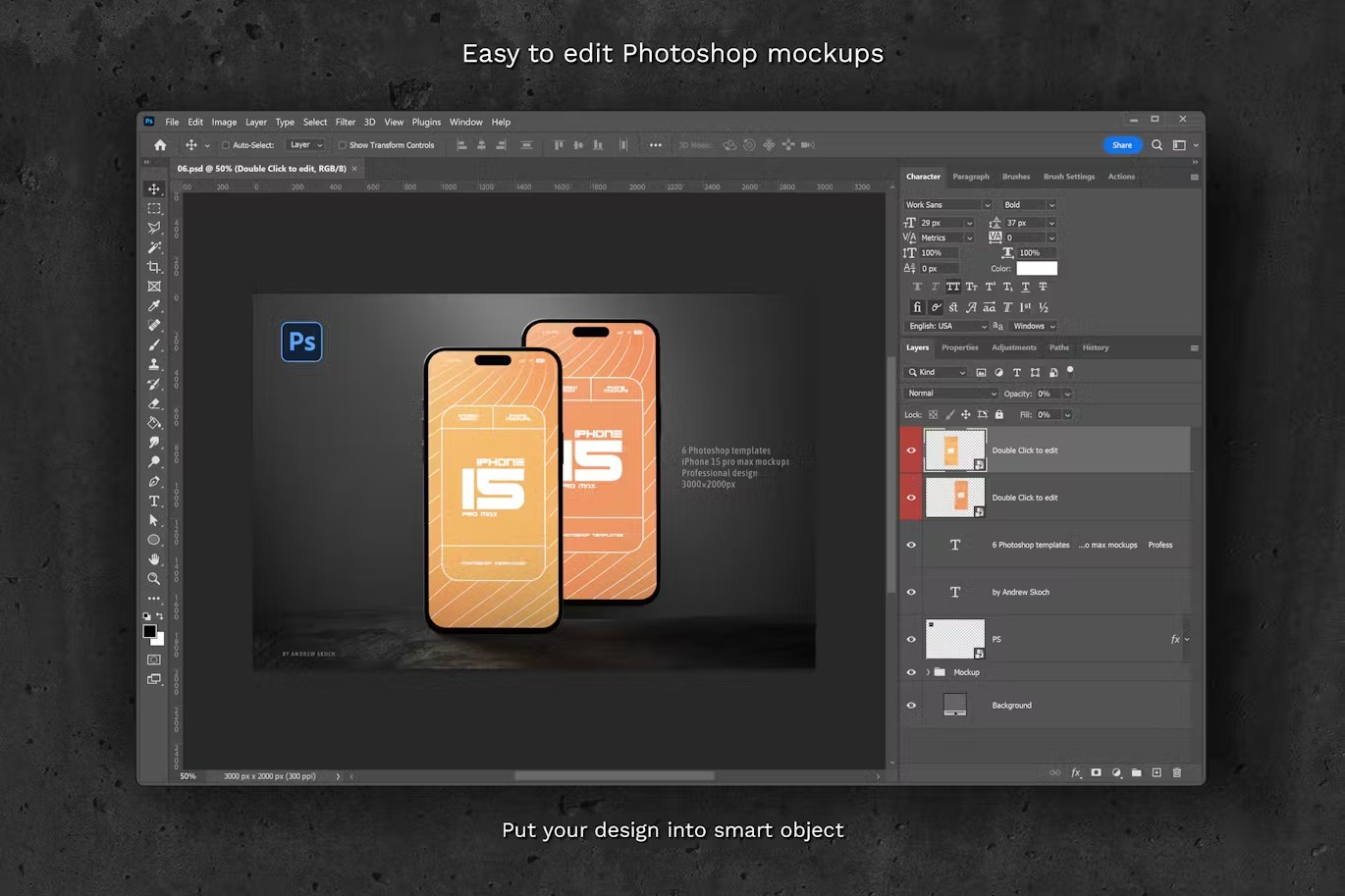
Task: Hide the Background layer
Action: [911, 705]
